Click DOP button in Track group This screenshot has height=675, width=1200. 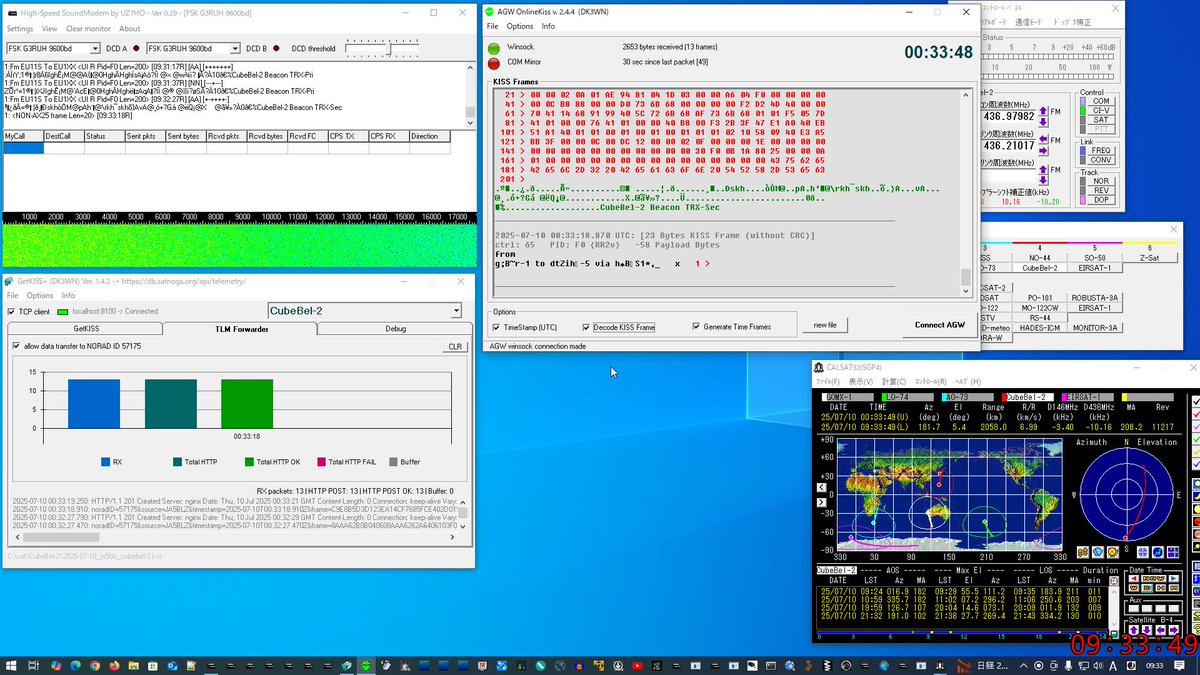[1101, 200]
